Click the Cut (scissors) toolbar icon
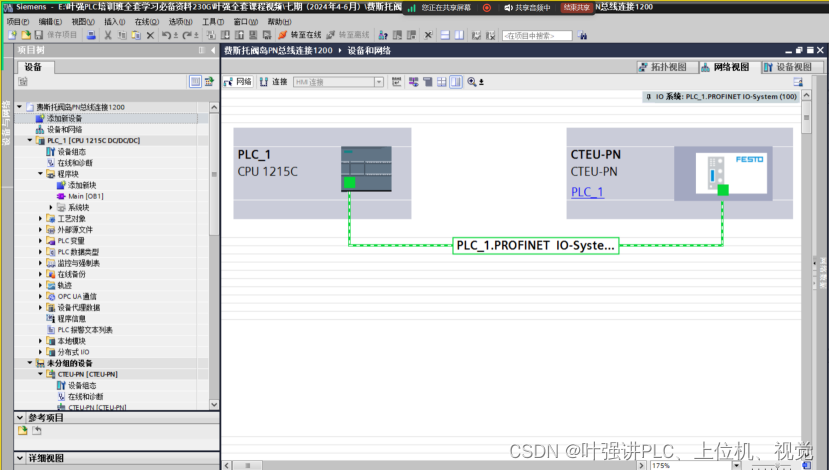 tap(108, 35)
